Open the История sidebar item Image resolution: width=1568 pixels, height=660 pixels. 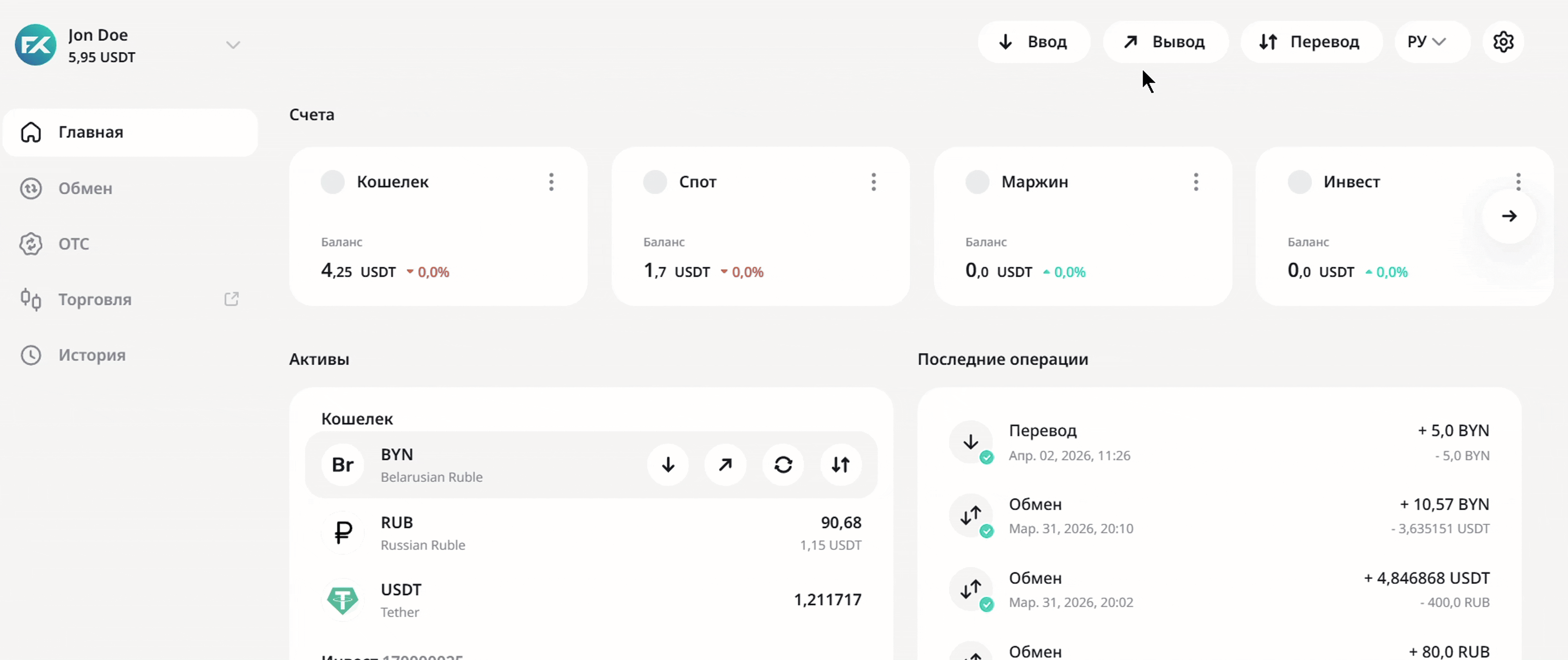91,355
